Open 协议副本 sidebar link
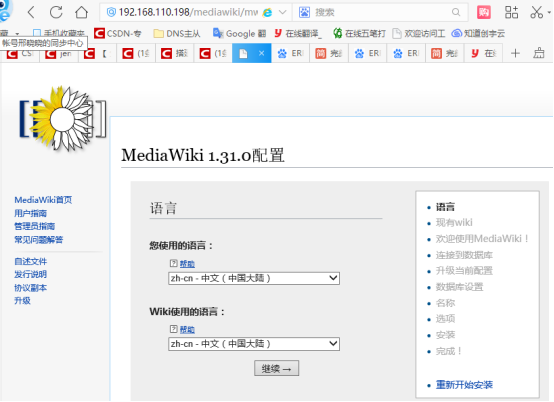 coord(30,288)
